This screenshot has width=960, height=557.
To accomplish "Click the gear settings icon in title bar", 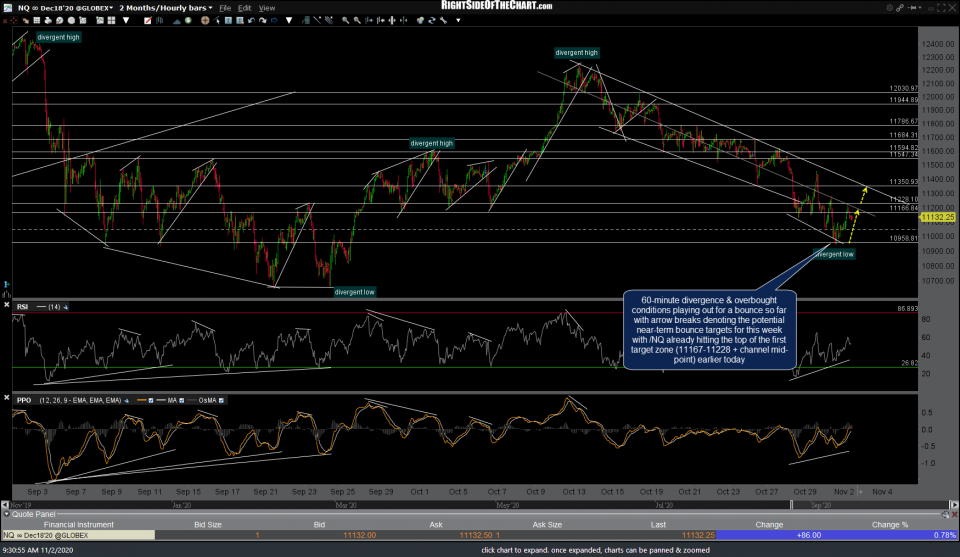I will 890,8.
